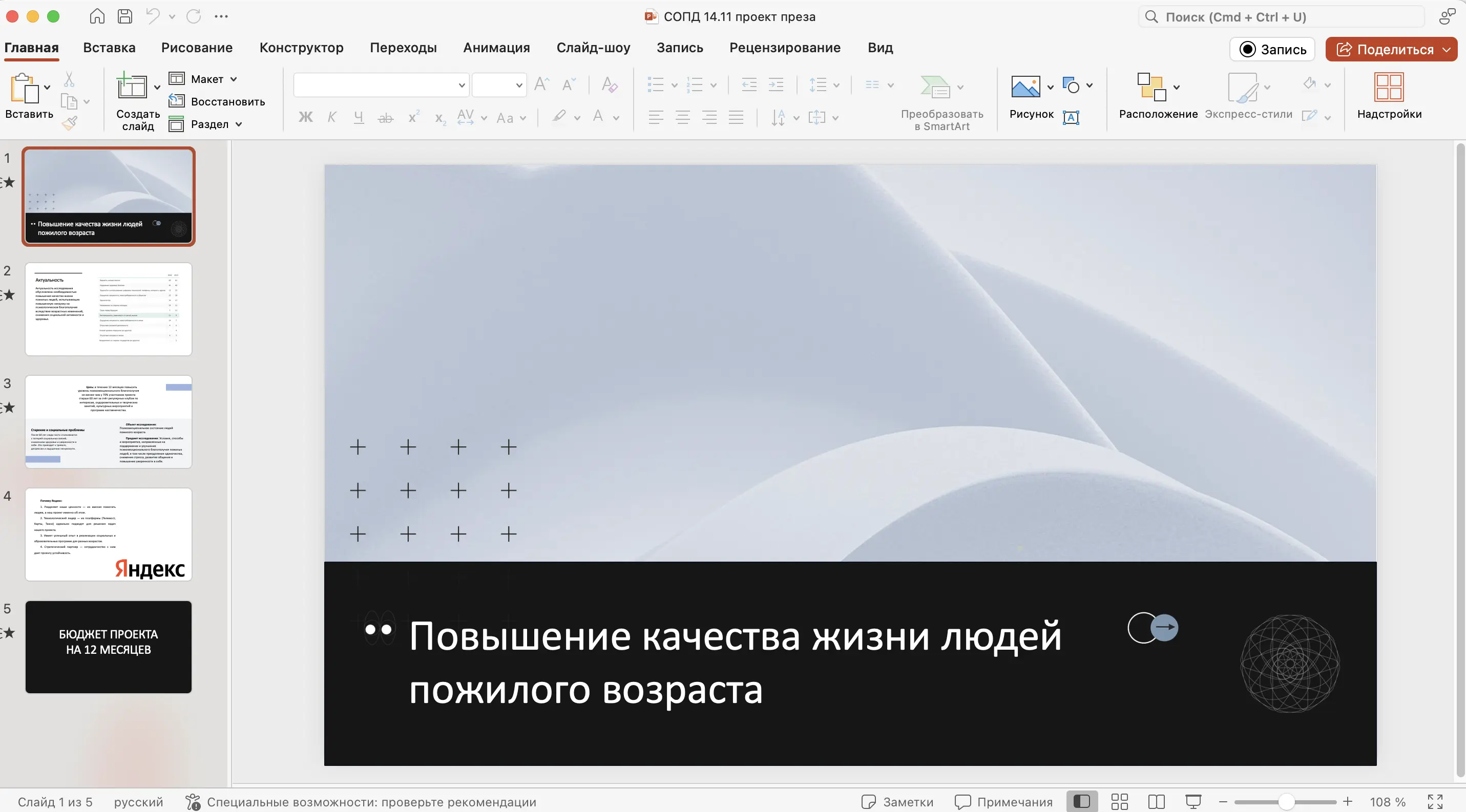Switch to the Вставка tab
The height and width of the screenshot is (812, 1466).
(109, 47)
